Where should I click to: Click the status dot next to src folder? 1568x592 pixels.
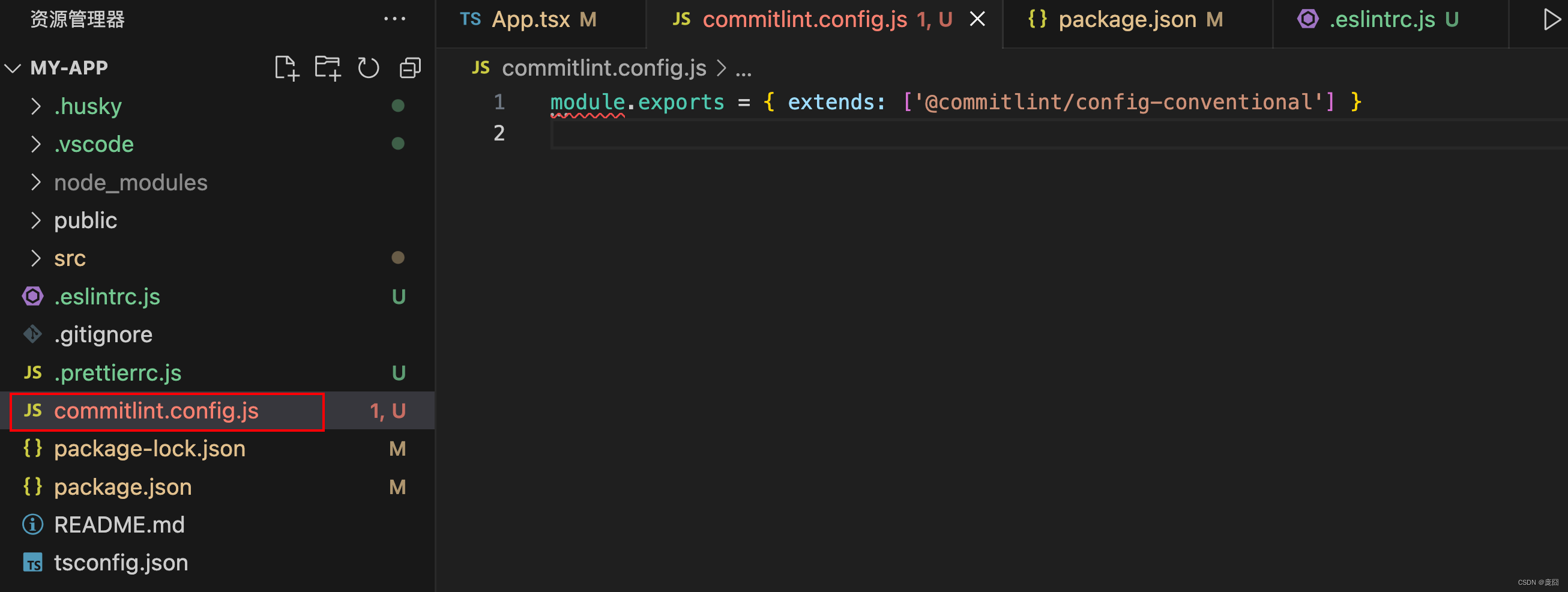(398, 258)
